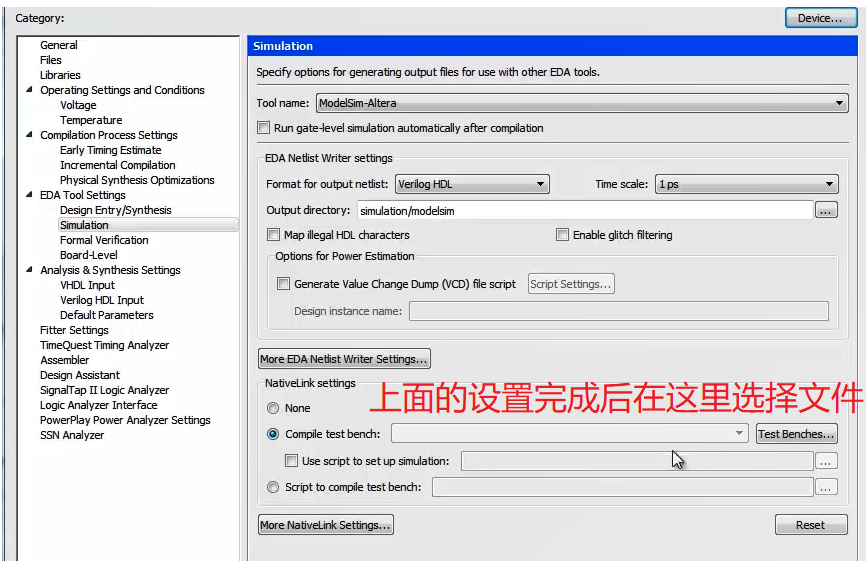Select the Voltage category

(78, 105)
